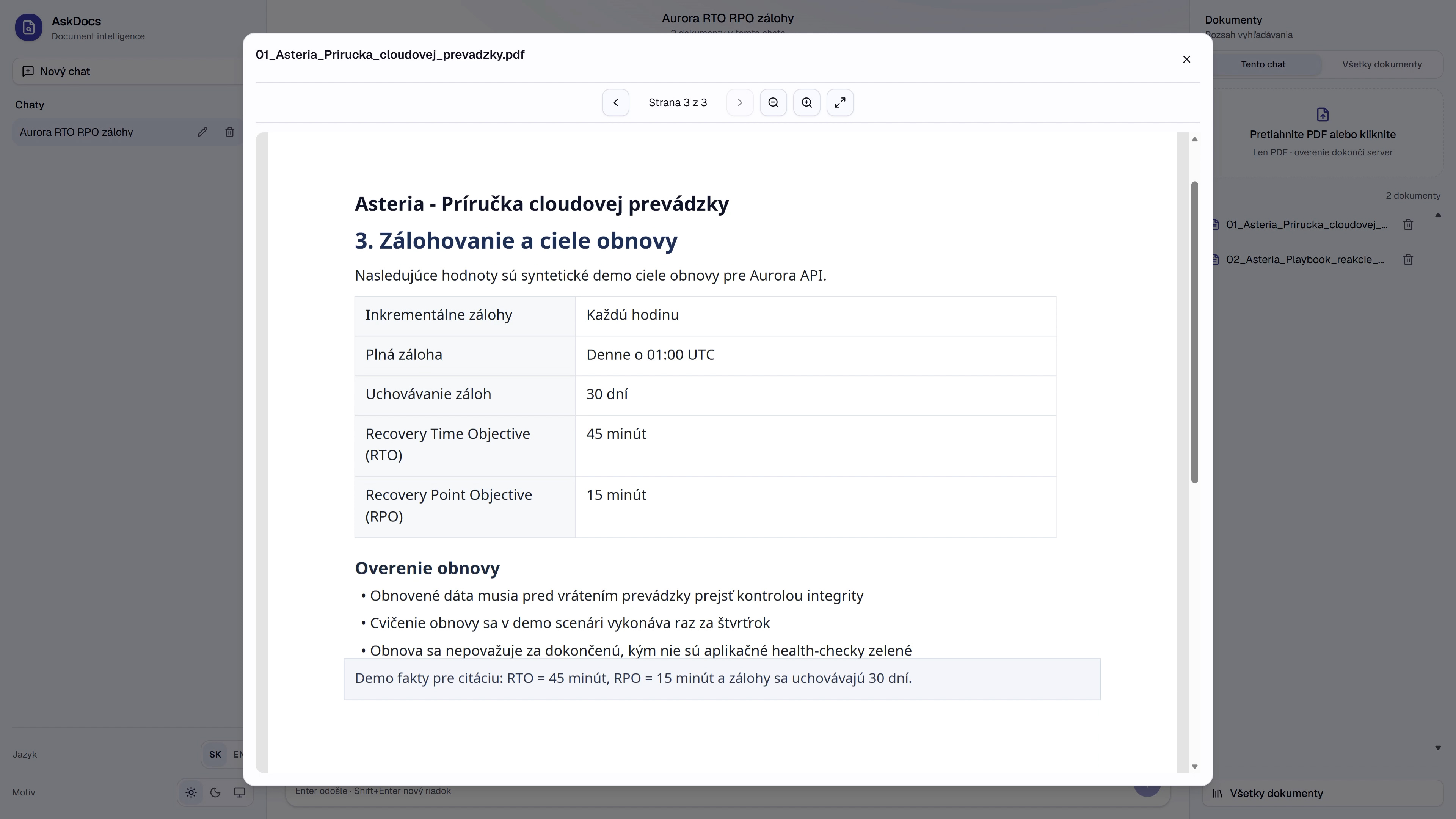
Task: Click the 'Demo fakty pre citáciu' note
Action: 722,679
